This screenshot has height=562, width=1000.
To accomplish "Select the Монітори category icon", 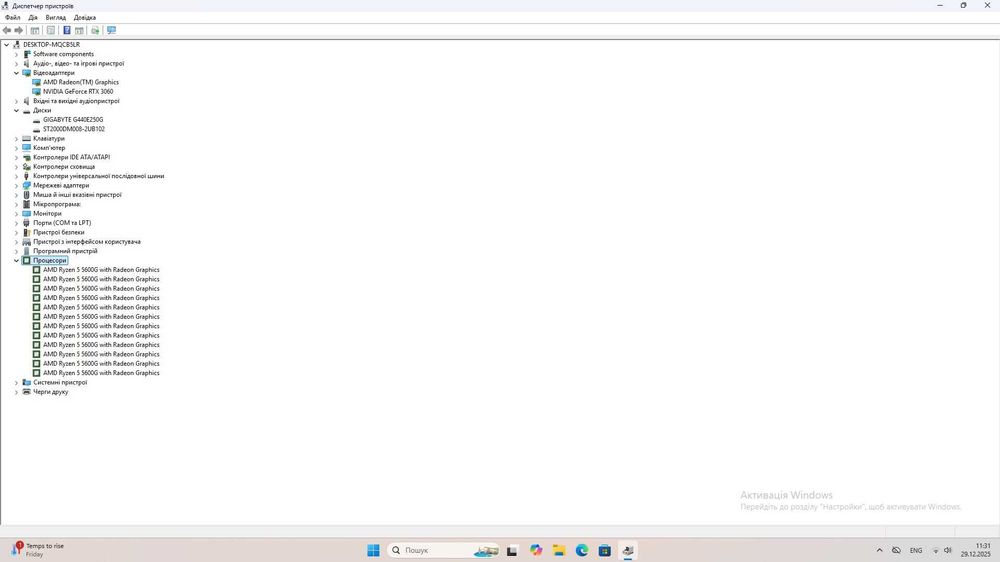I will [26, 214].
